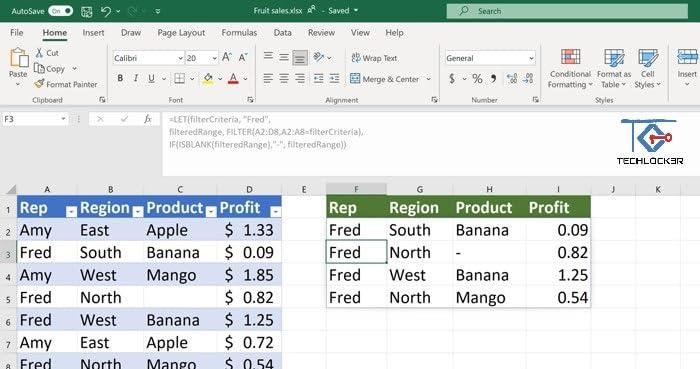The width and height of the screenshot is (700, 369).
Task: Toggle the AutoSave switch
Action: pos(61,11)
